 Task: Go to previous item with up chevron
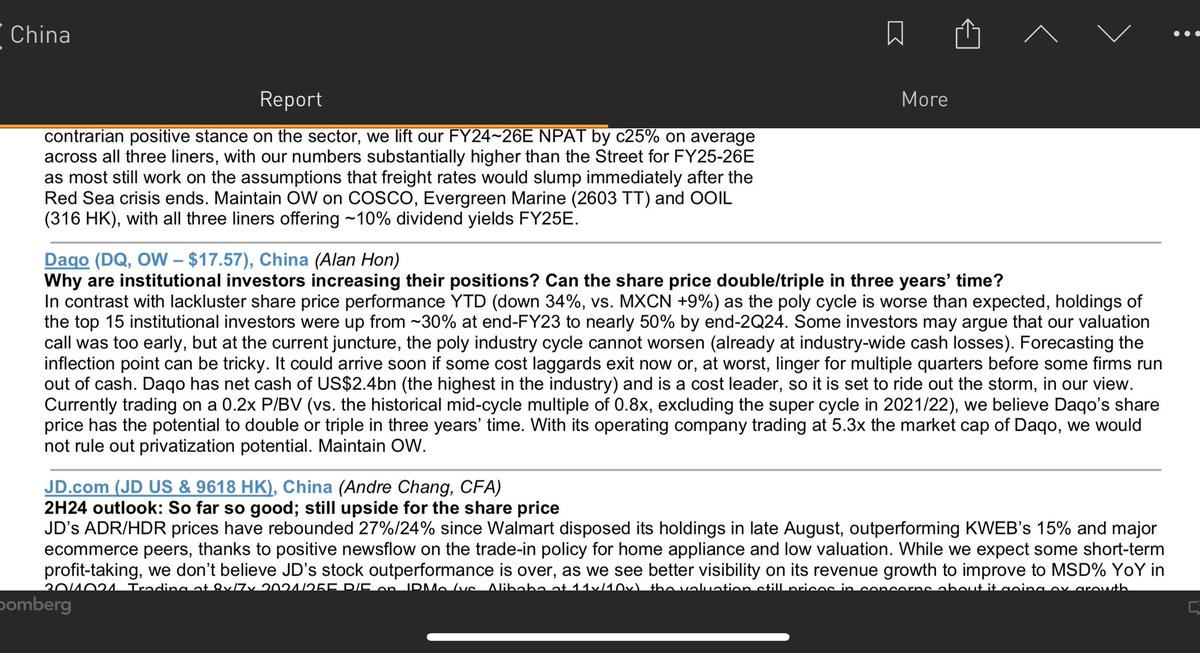coord(1040,35)
